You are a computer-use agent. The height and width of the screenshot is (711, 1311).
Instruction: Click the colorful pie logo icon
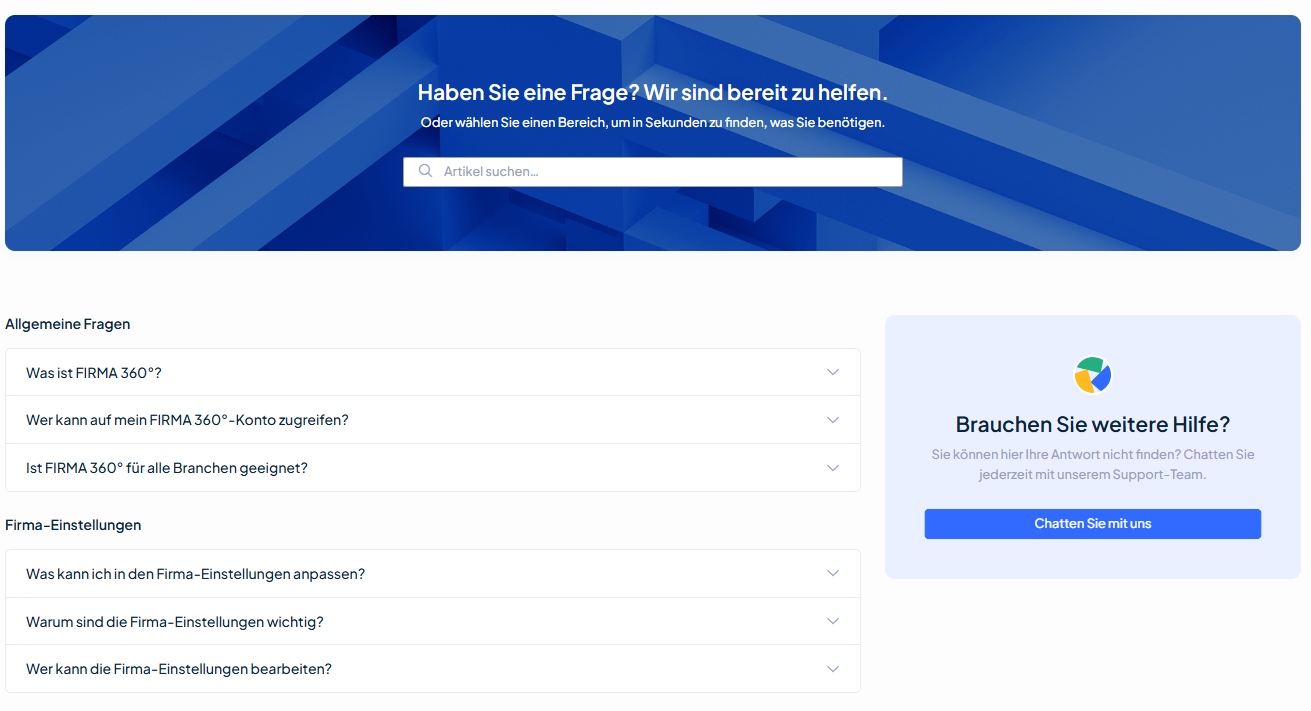pos(1092,375)
